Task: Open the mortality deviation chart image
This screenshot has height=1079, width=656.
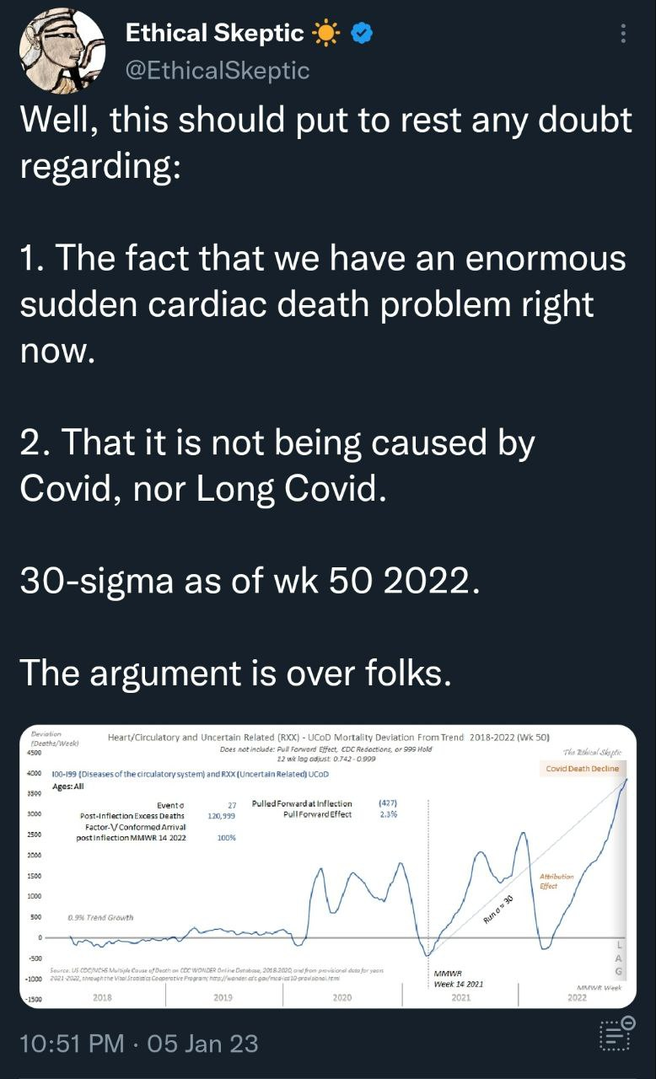Action: click(x=327, y=866)
